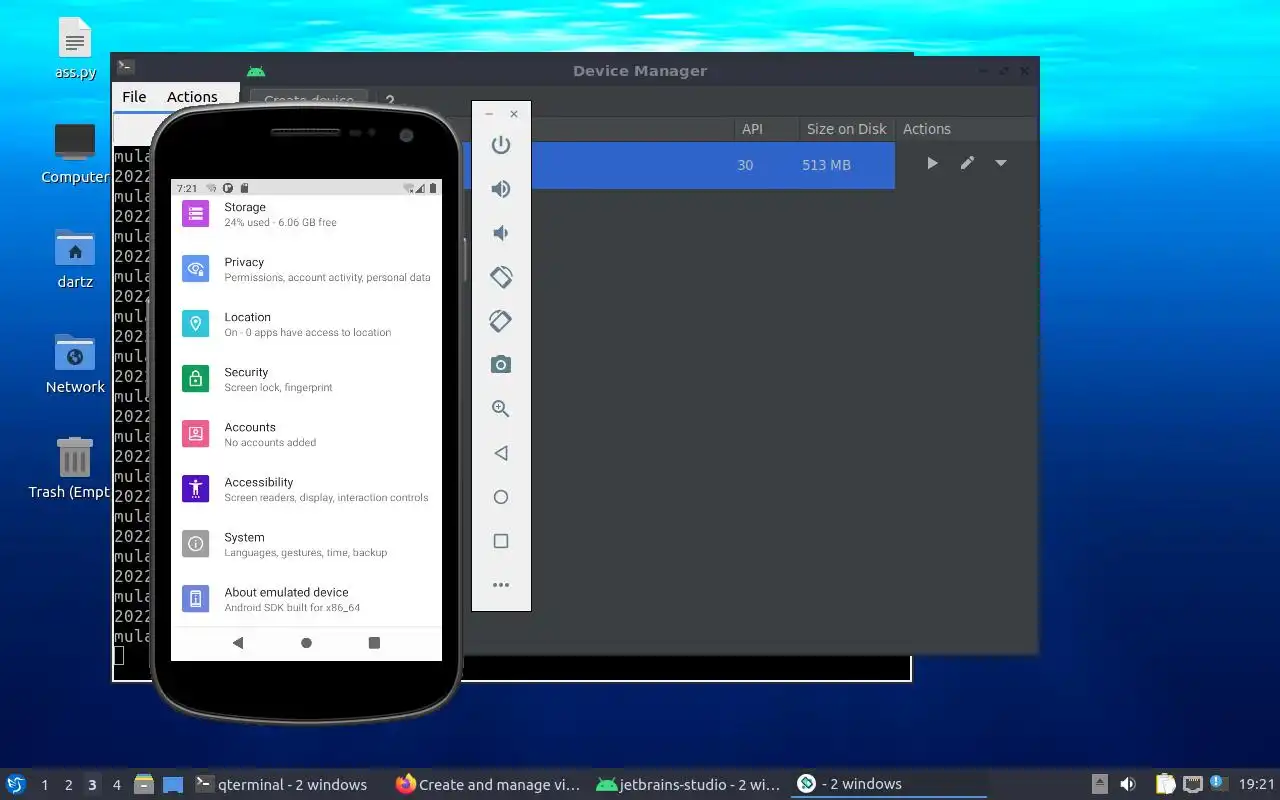Image resolution: width=1280 pixels, height=800 pixels.
Task: Activate the emulator zoom tool
Action: click(x=501, y=409)
